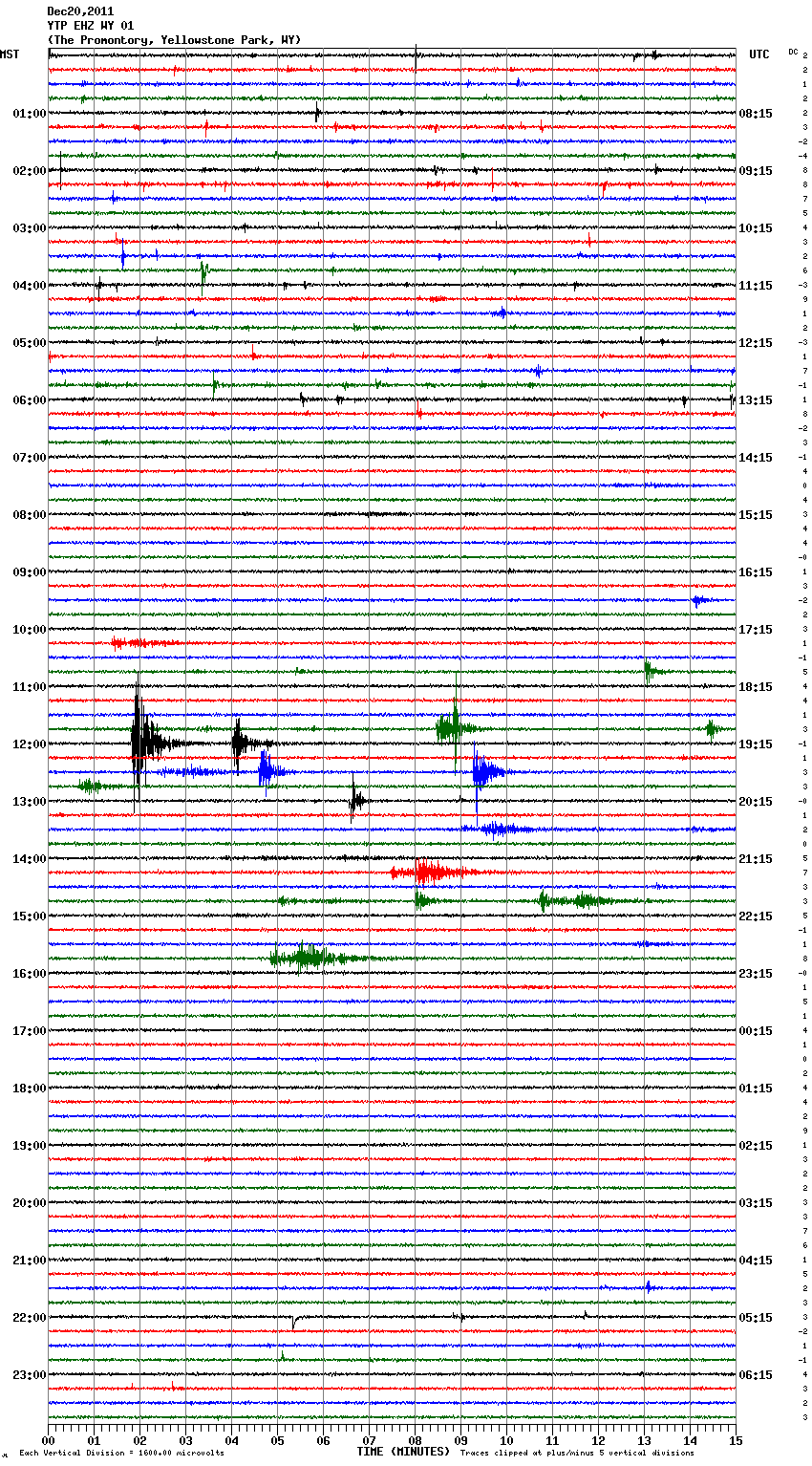Select the 09:00 MST time label
Image resolution: width=812 pixels, height=1466 pixels.
(30, 572)
